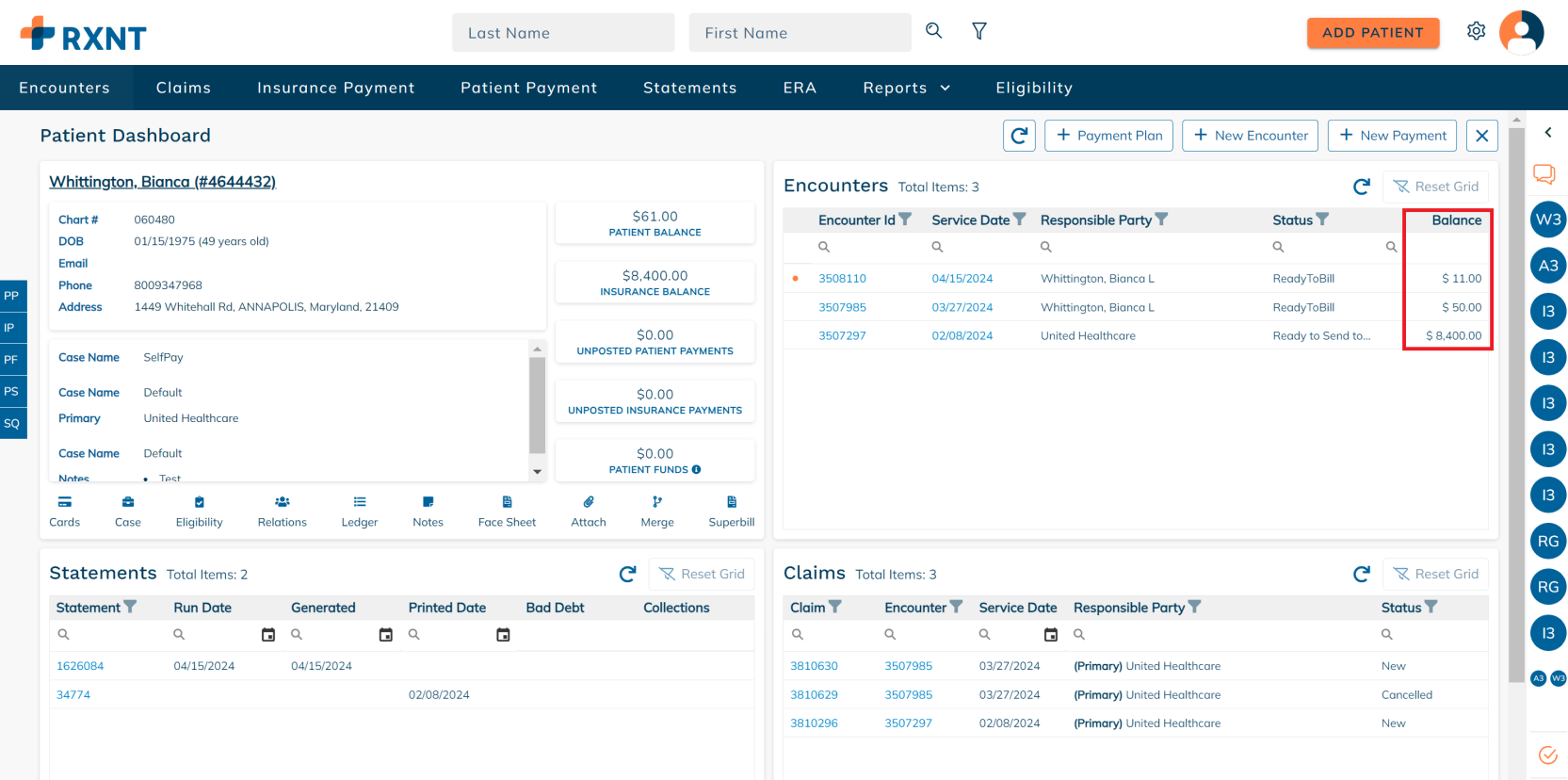The height and width of the screenshot is (780, 1568).
Task: Open encounter 3508110 link
Action: 842,279
